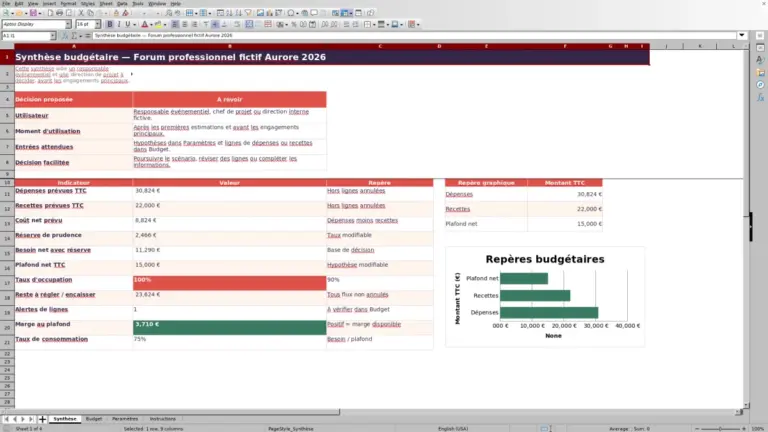Click the Save document icon
The height and width of the screenshot is (432, 768).
(33, 13)
